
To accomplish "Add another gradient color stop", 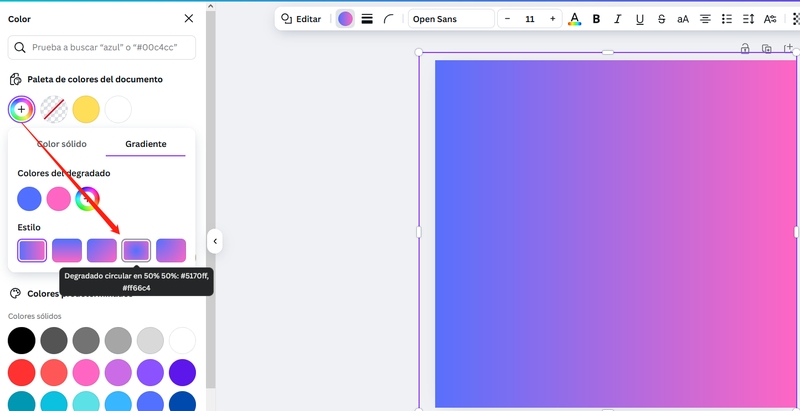I will click(87, 199).
